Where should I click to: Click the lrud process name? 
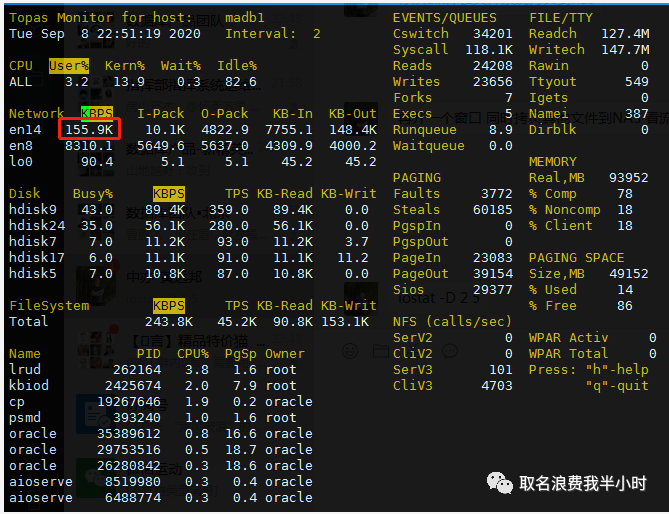(25, 369)
